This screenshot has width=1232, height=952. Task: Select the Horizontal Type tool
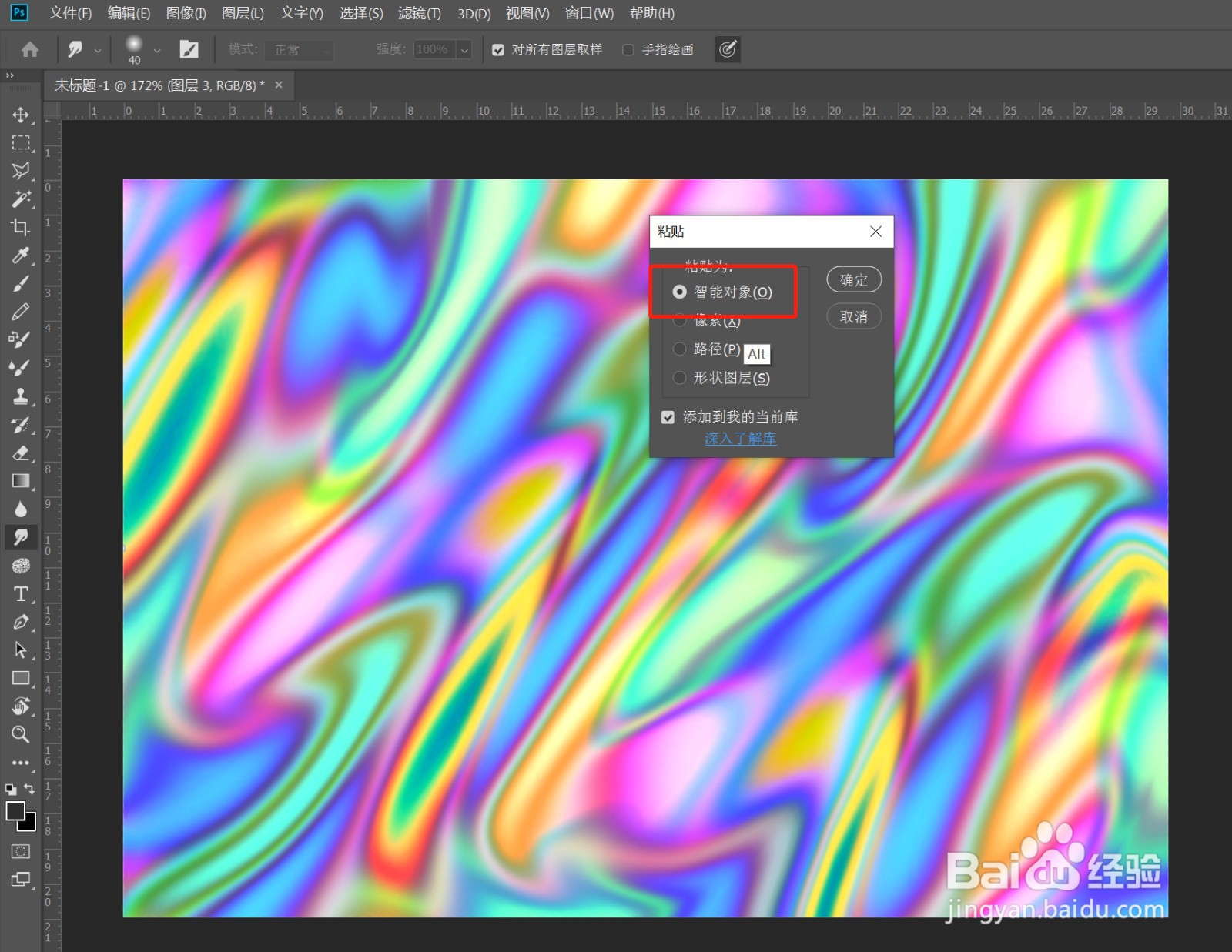[x=21, y=594]
